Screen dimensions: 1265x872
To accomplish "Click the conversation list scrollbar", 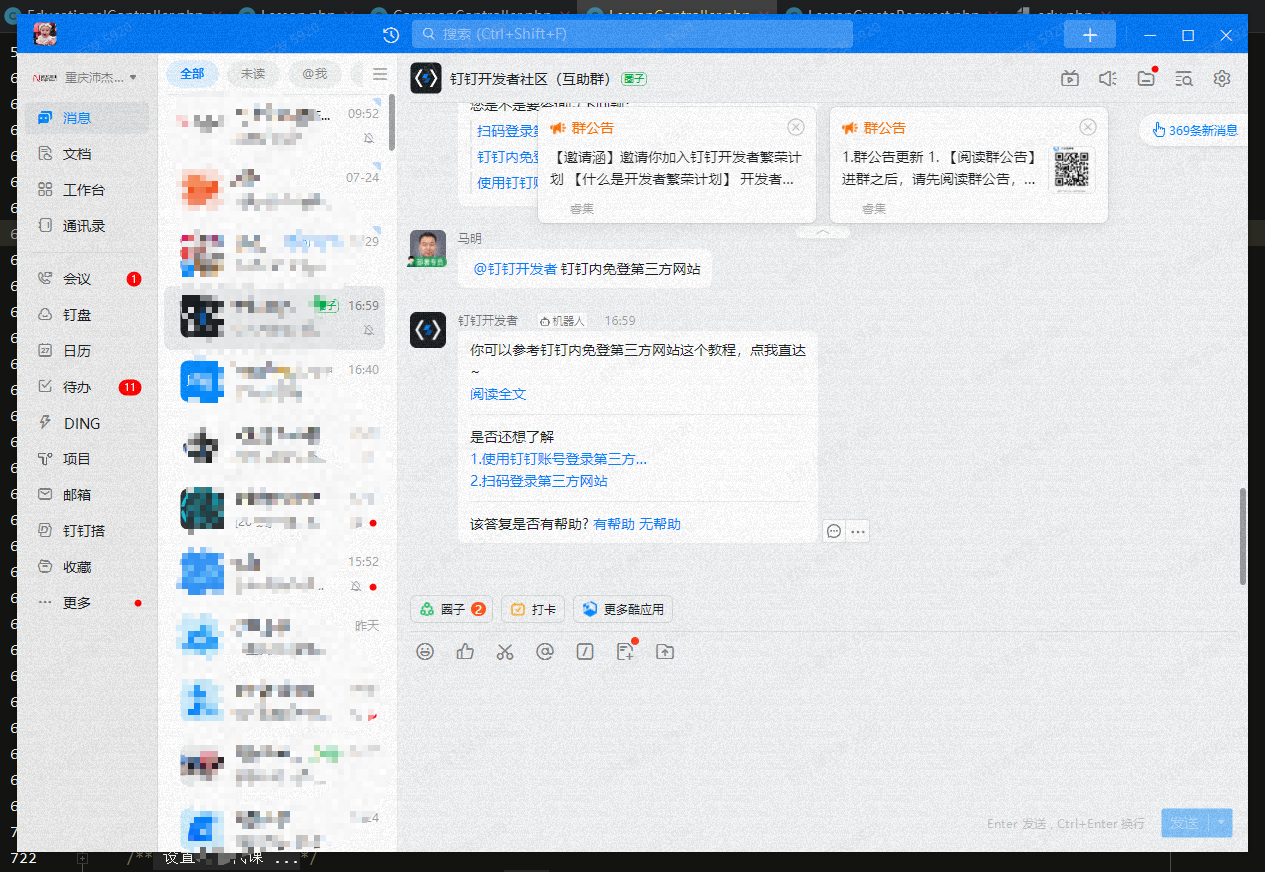I will (x=392, y=122).
